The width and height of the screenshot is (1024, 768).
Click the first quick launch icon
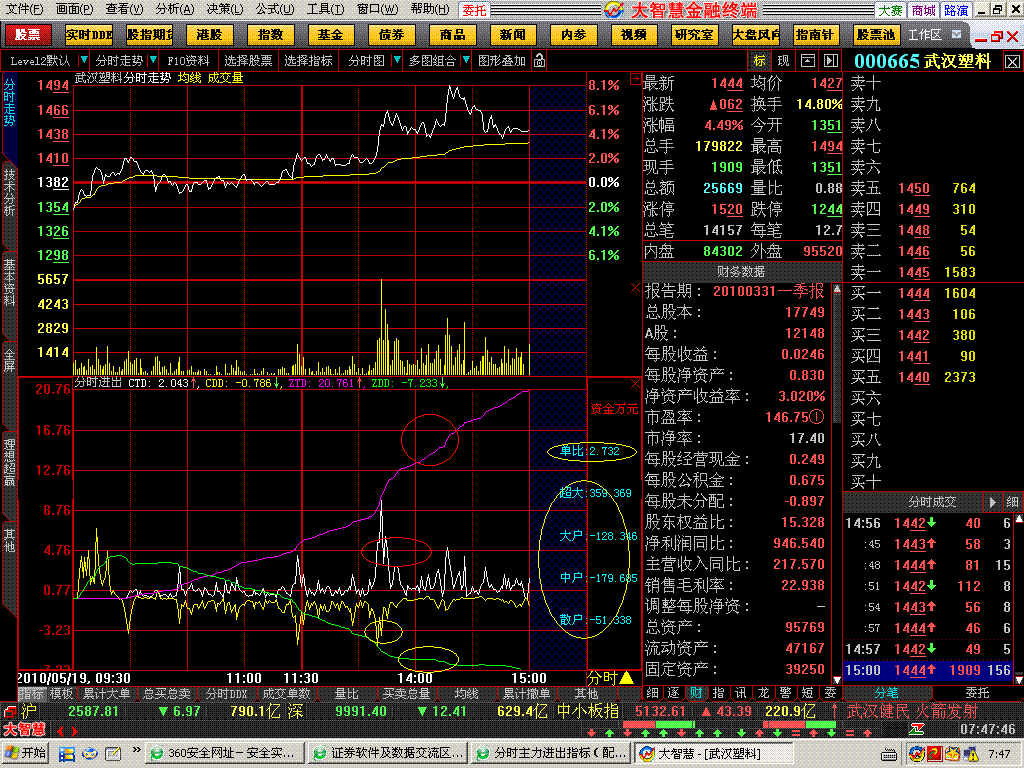(67, 754)
